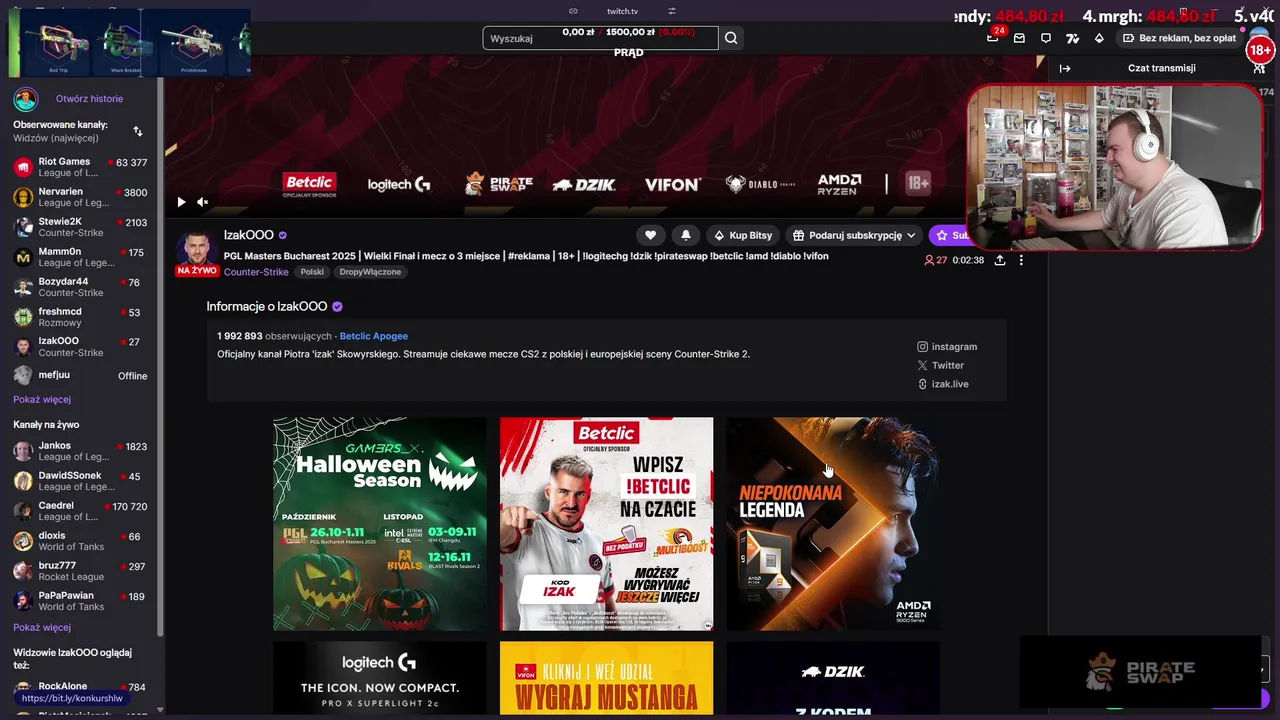Image resolution: width=1280 pixels, height=720 pixels.
Task: Click the search magnifier icon
Action: tap(731, 38)
